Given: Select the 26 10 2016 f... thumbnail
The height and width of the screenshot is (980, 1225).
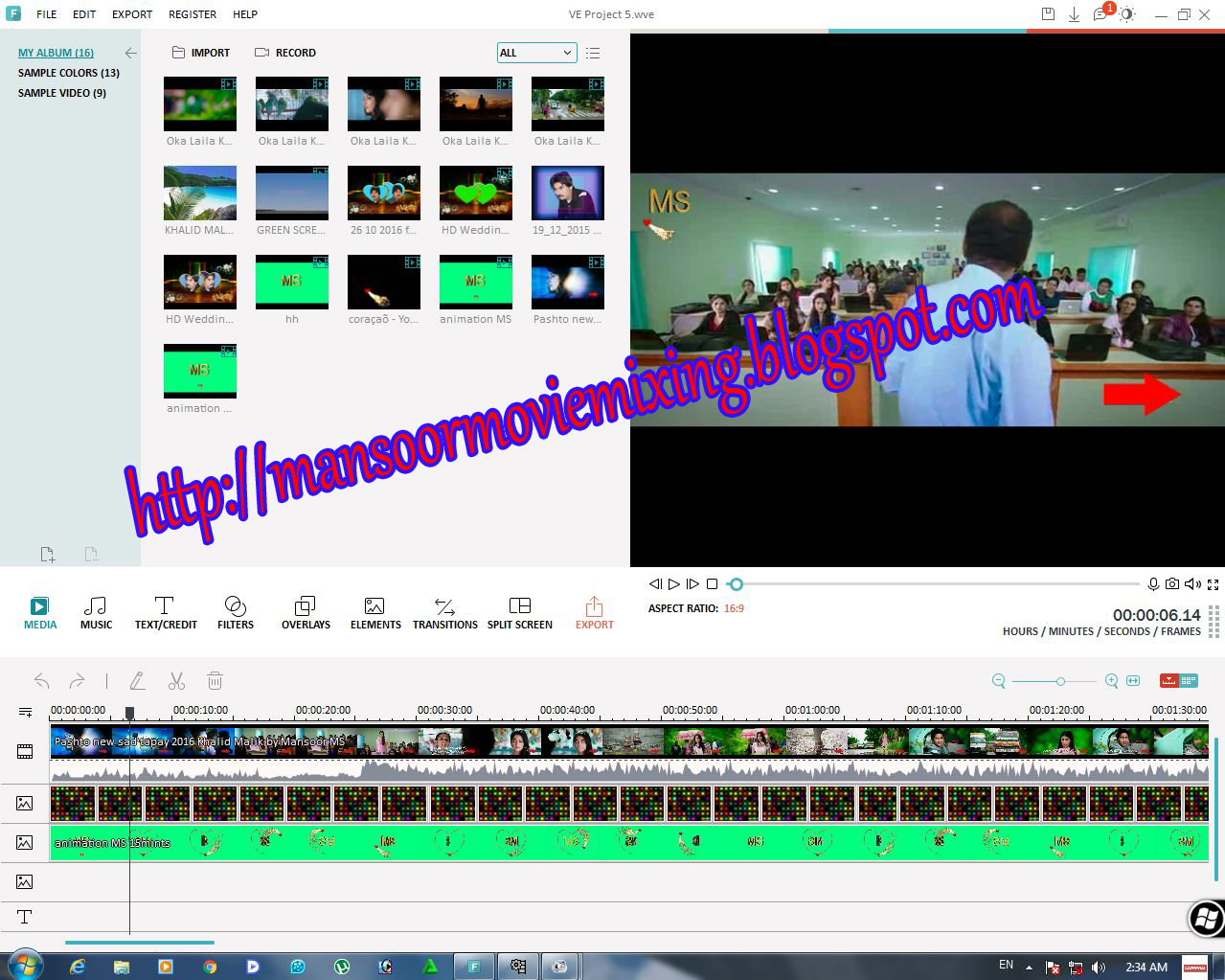Looking at the screenshot, I should pos(384,193).
